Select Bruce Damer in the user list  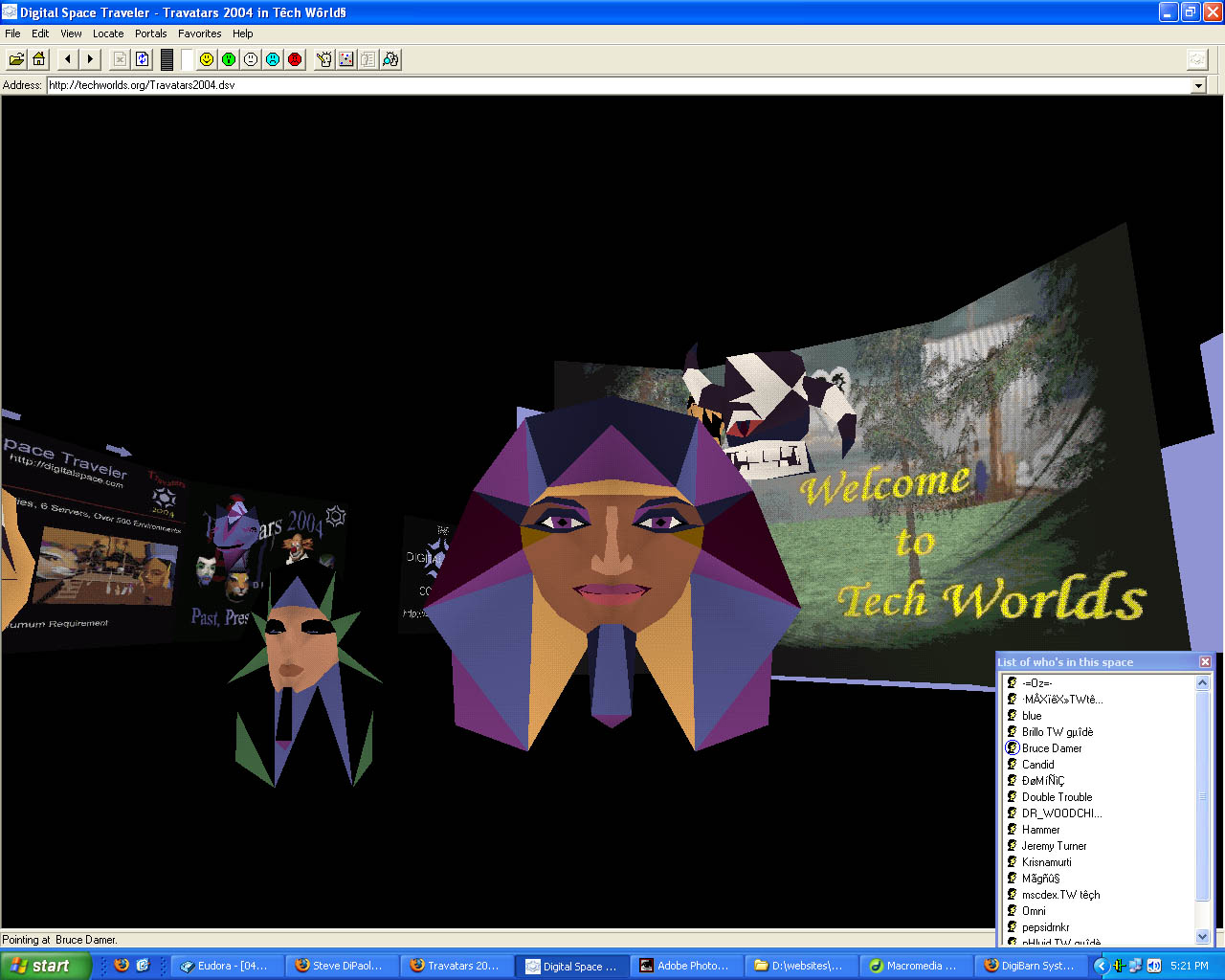click(1052, 748)
